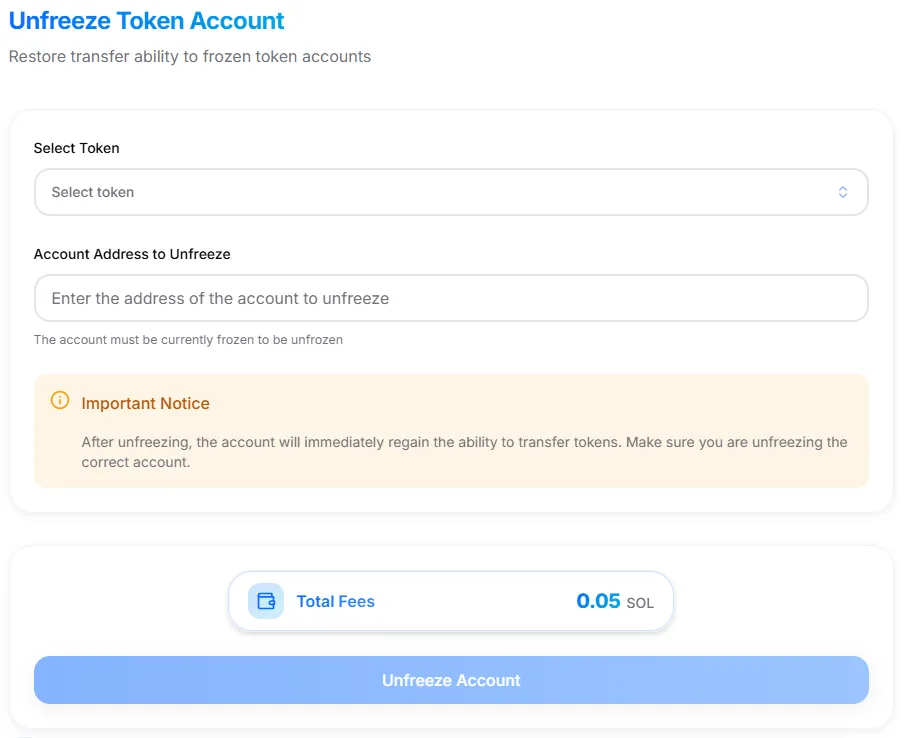The width and height of the screenshot is (905, 738).
Task: Select the warning circle icon of the notice banner
Action: click(x=59, y=401)
